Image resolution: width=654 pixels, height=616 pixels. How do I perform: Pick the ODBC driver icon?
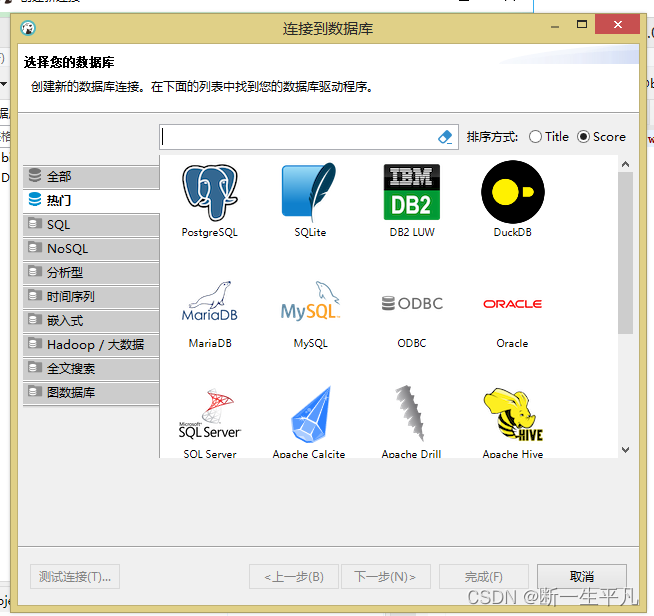coord(412,303)
